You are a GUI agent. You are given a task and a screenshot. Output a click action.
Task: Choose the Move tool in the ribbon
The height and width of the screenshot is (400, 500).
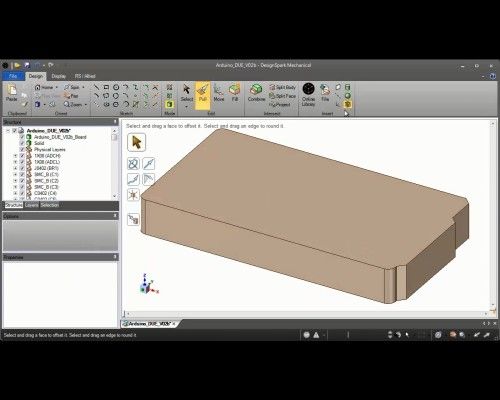pos(219,93)
